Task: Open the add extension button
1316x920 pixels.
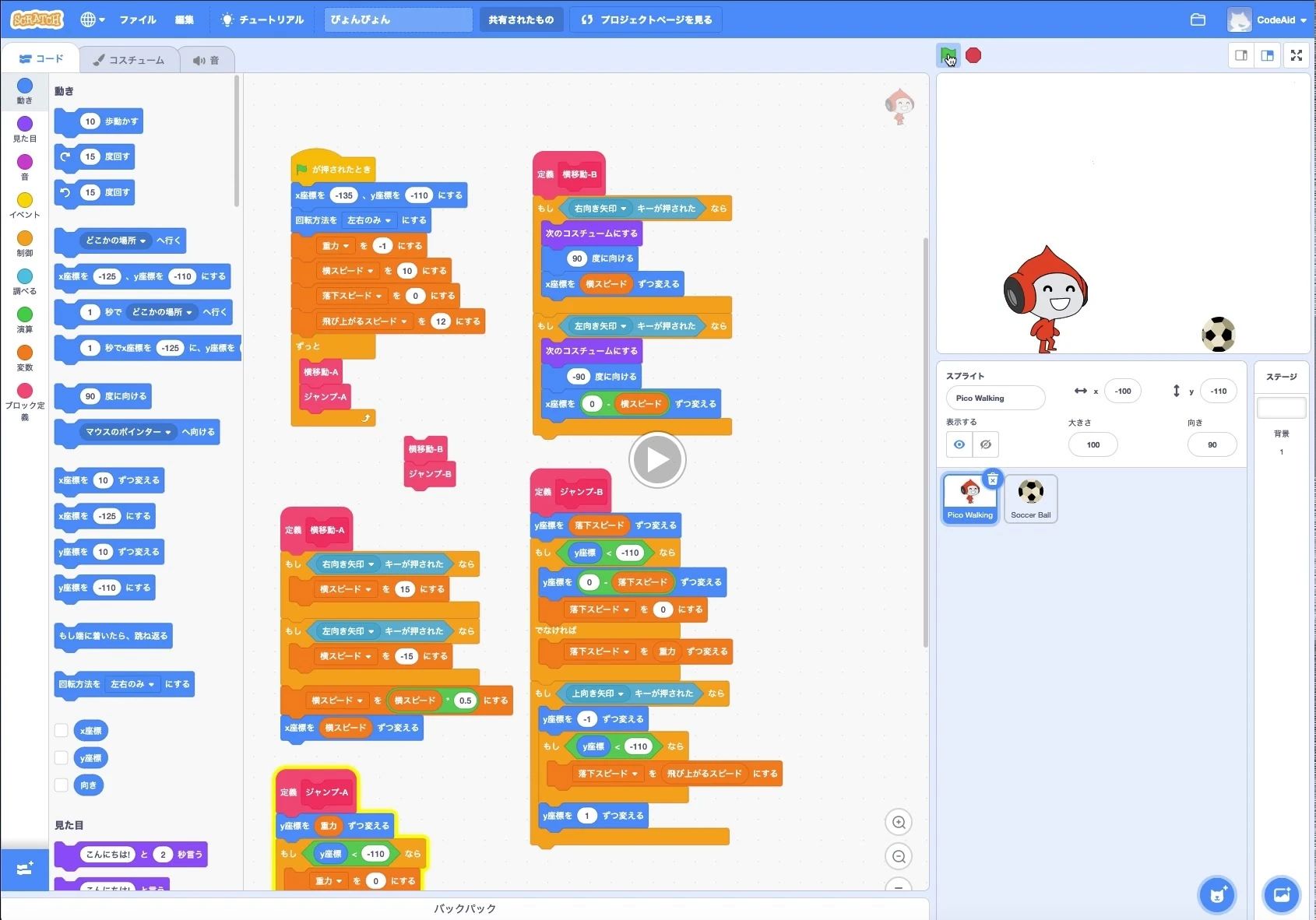Action: pyautogui.click(x=24, y=868)
